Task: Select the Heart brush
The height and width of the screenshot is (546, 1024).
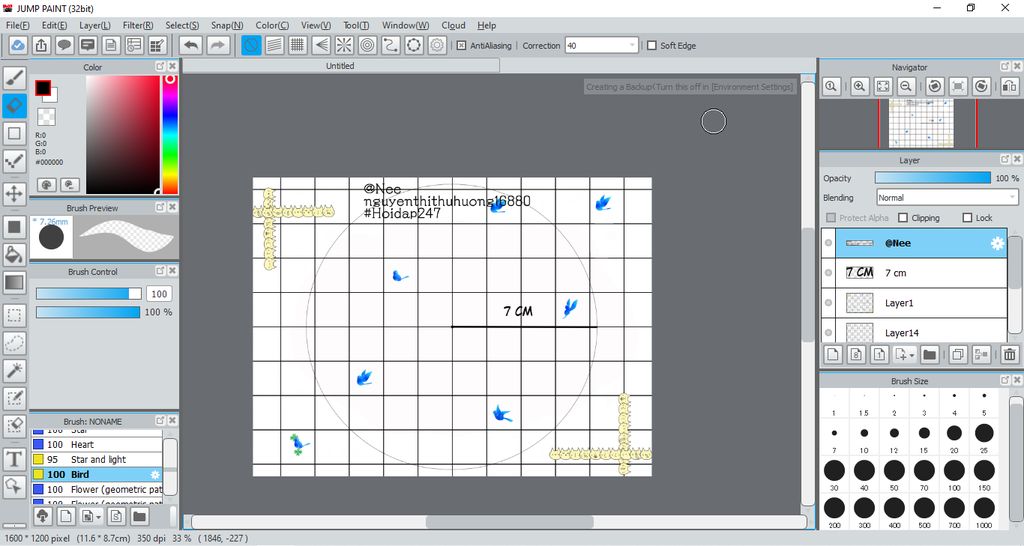Action: [x=97, y=445]
